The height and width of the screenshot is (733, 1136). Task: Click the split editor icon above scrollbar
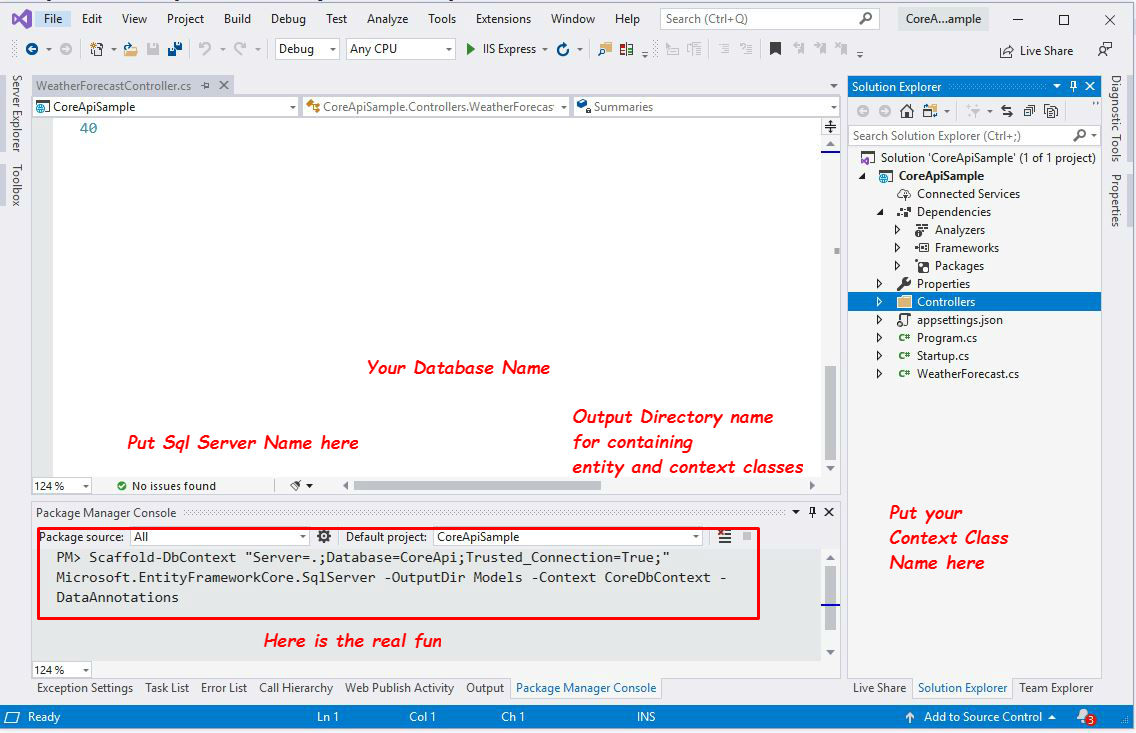click(830, 127)
